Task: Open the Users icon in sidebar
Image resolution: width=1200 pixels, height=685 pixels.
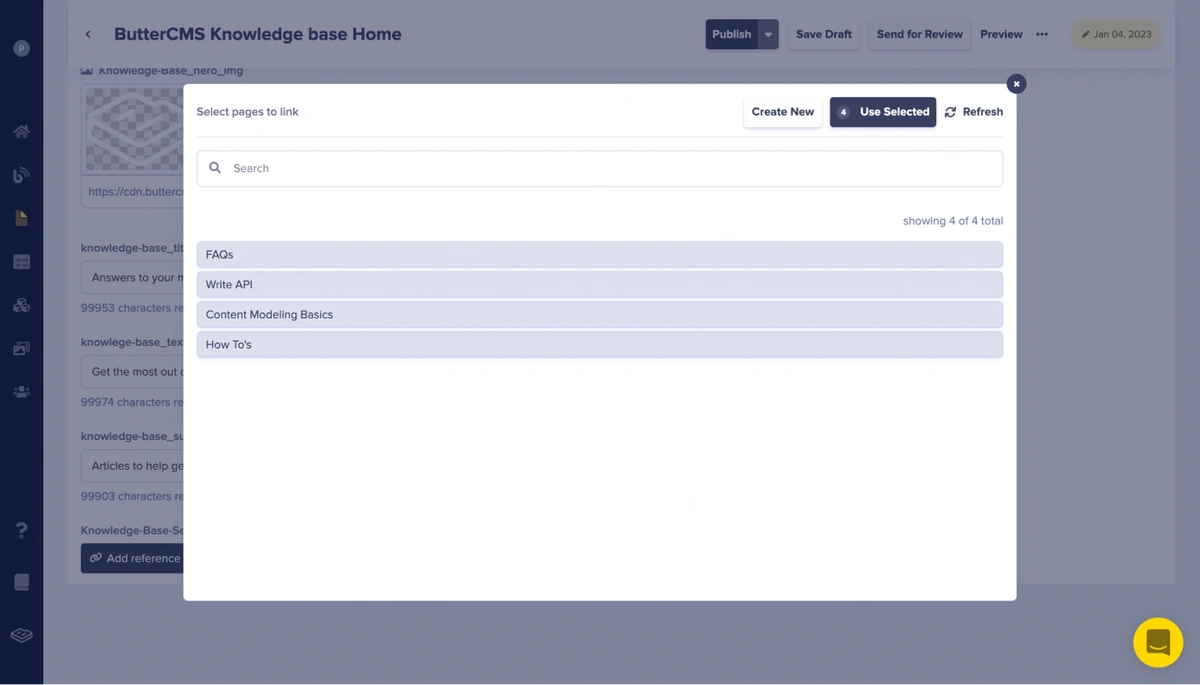Action: tap(21, 392)
